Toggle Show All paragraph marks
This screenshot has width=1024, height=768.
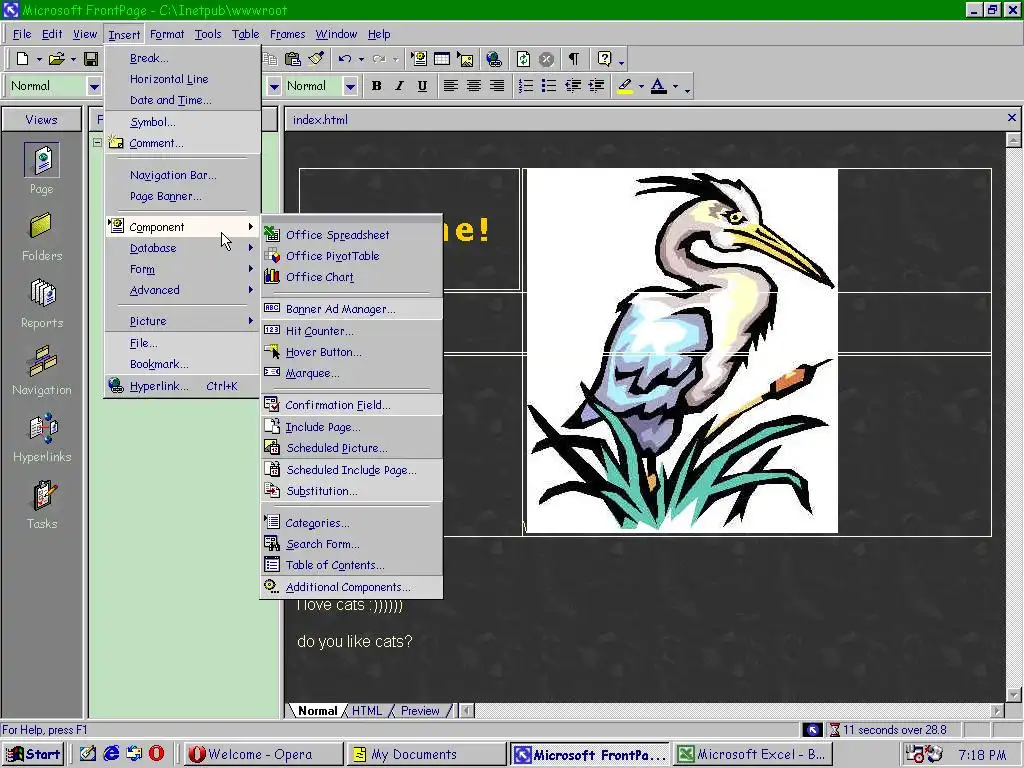(x=573, y=59)
